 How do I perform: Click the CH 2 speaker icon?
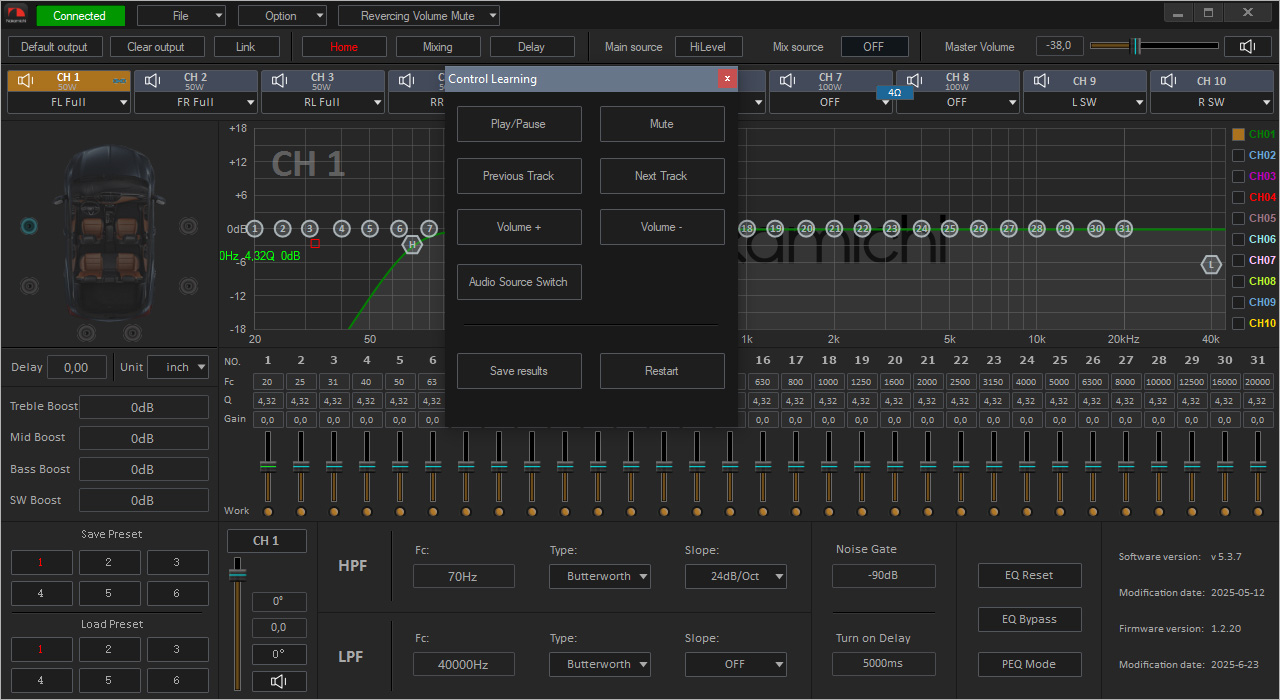coord(153,81)
